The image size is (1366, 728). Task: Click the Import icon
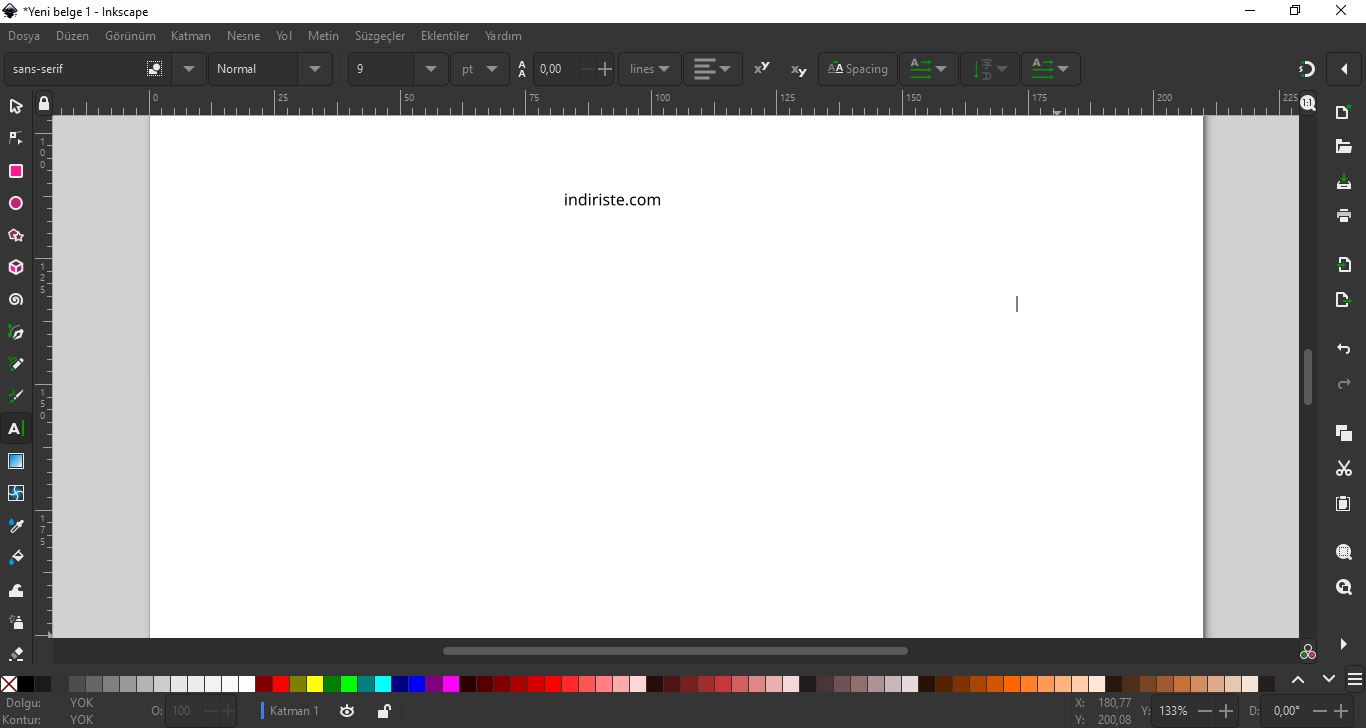pos(1344,265)
